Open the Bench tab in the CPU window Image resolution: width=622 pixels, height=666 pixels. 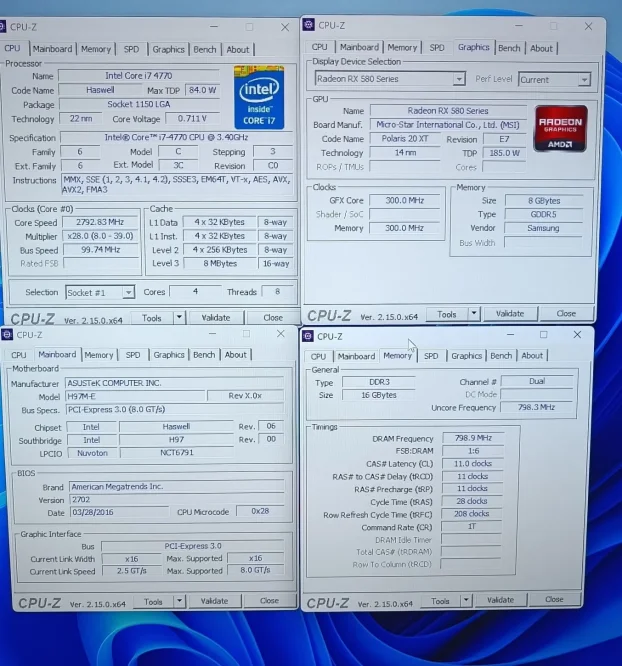tap(205, 49)
